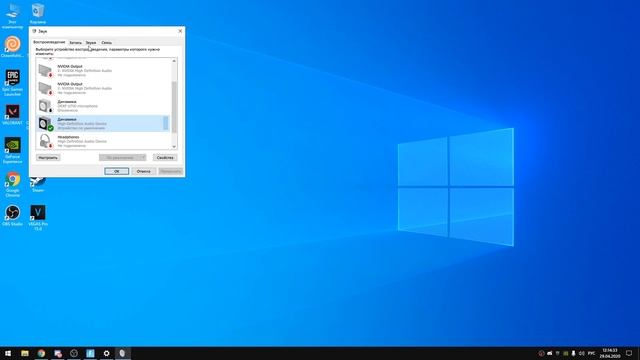
Task: Click the РУС language indicator
Action: 591,353
